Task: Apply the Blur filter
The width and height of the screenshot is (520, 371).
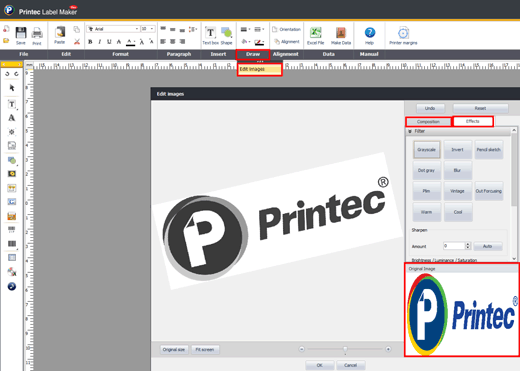Action: (x=458, y=170)
